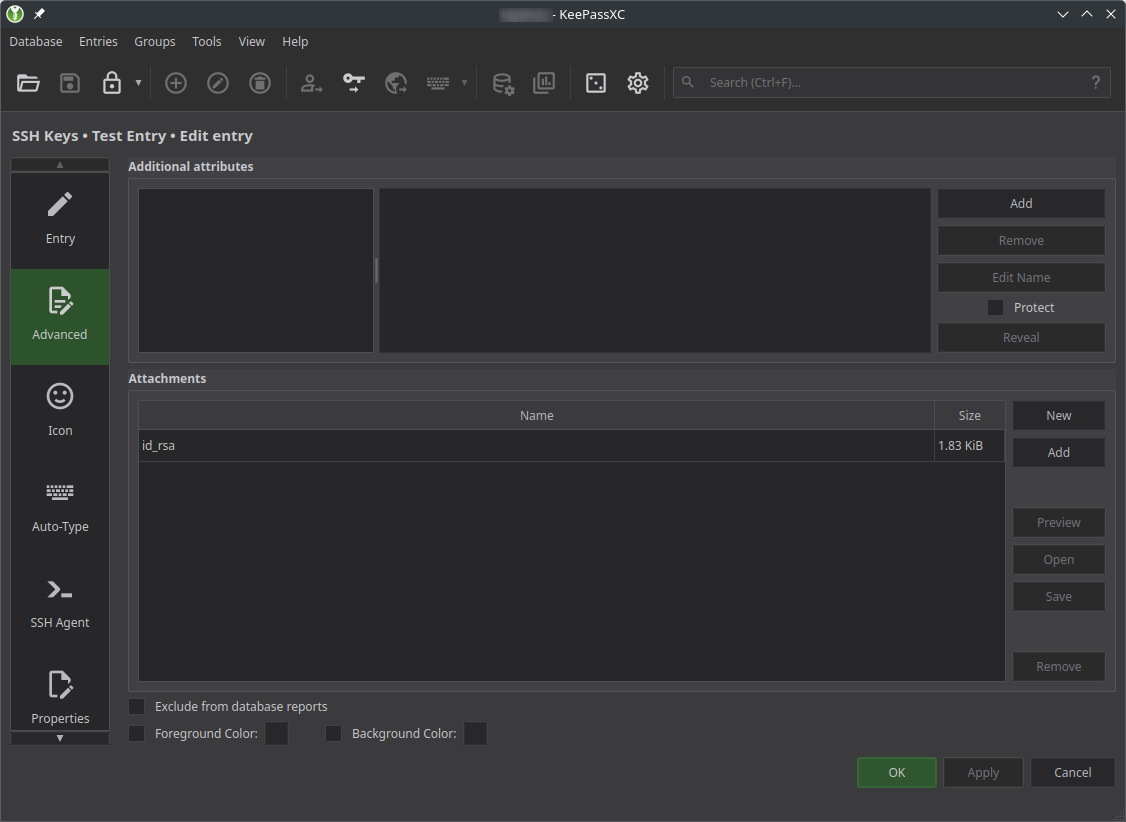
Task: Collapse the sidebar using the top scroll arrow
Action: [x=59, y=165]
